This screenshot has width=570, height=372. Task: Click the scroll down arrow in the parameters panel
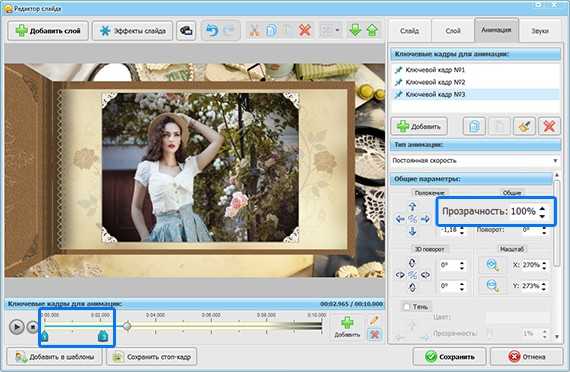pyautogui.click(x=557, y=337)
